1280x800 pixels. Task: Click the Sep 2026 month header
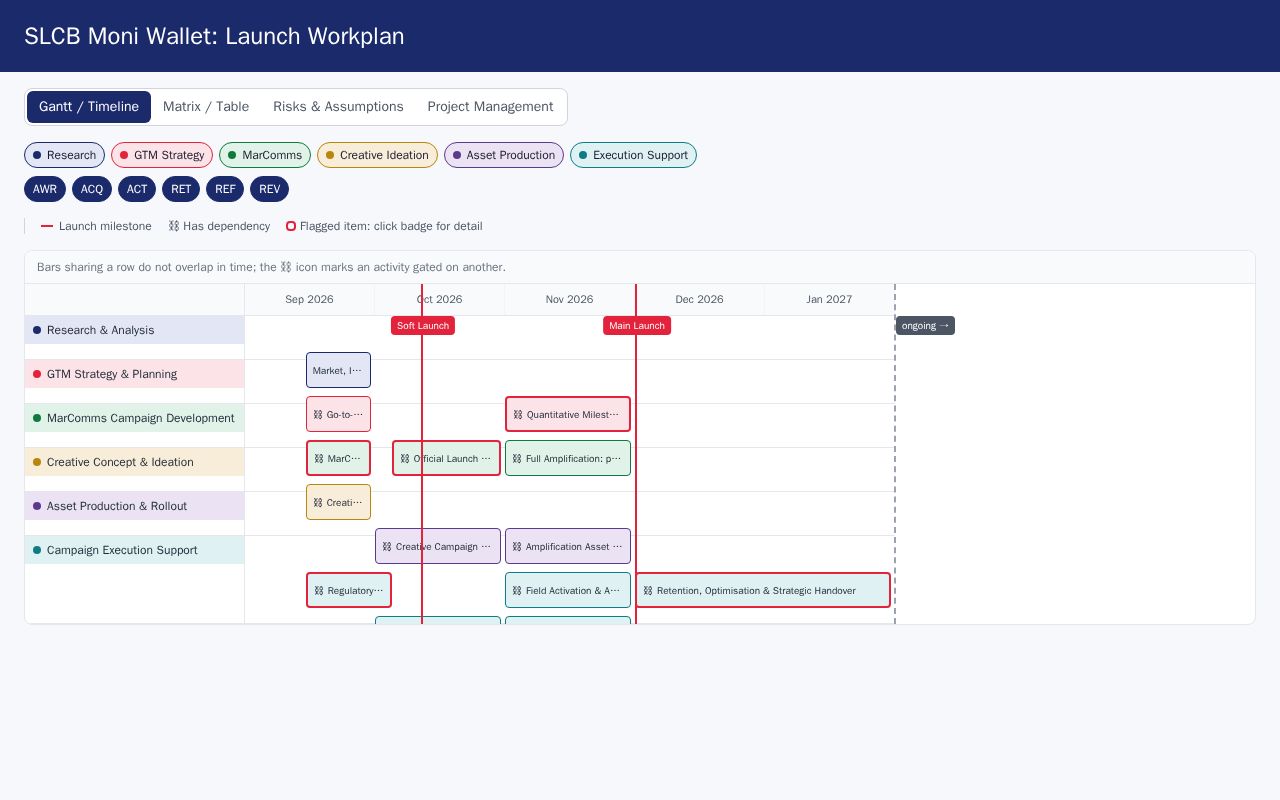point(309,300)
